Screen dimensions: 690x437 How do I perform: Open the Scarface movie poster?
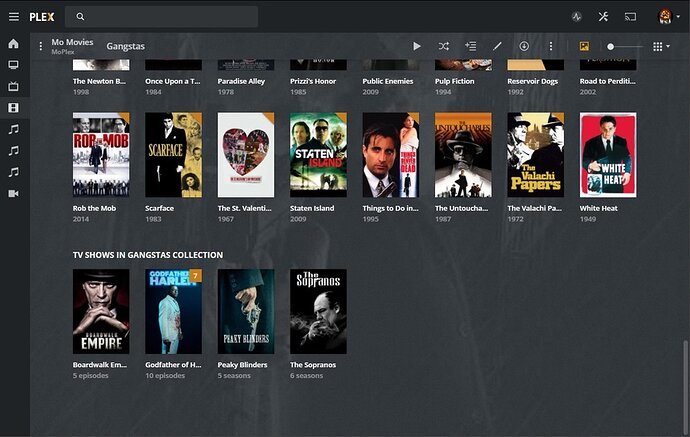173,154
